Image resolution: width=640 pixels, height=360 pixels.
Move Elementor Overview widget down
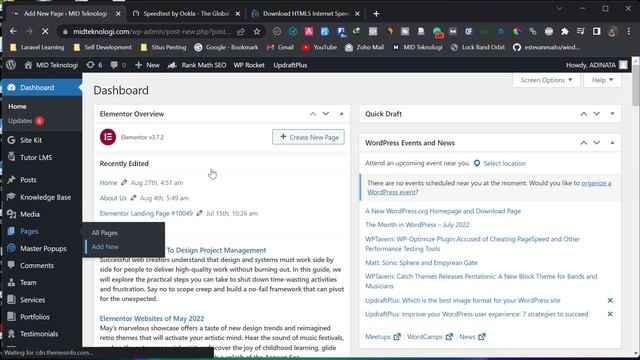coord(326,114)
